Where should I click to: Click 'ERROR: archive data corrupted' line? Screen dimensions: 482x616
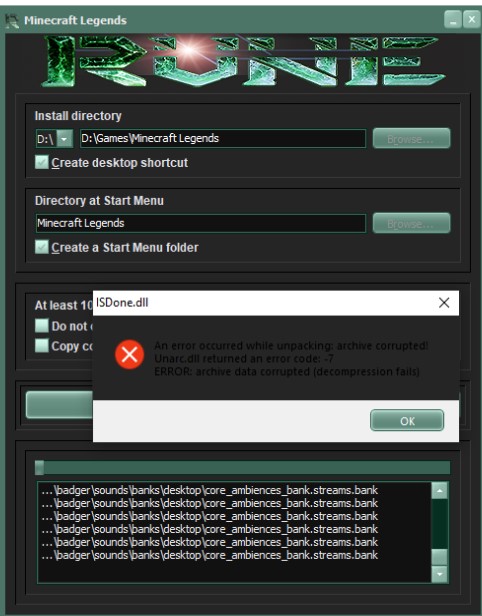click(x=287, y=372)
